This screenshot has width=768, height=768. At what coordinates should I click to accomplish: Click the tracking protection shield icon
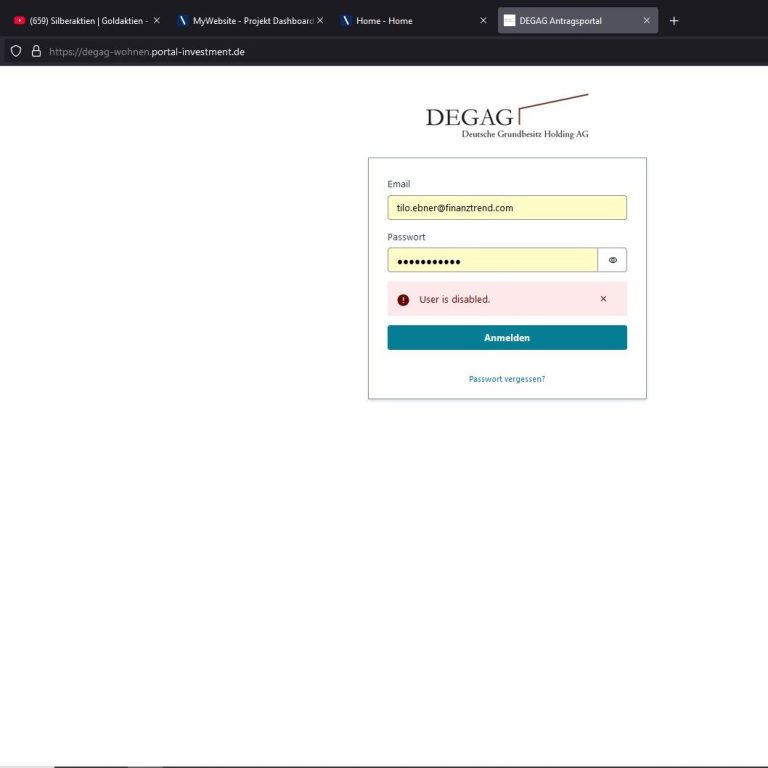point(16,51)
